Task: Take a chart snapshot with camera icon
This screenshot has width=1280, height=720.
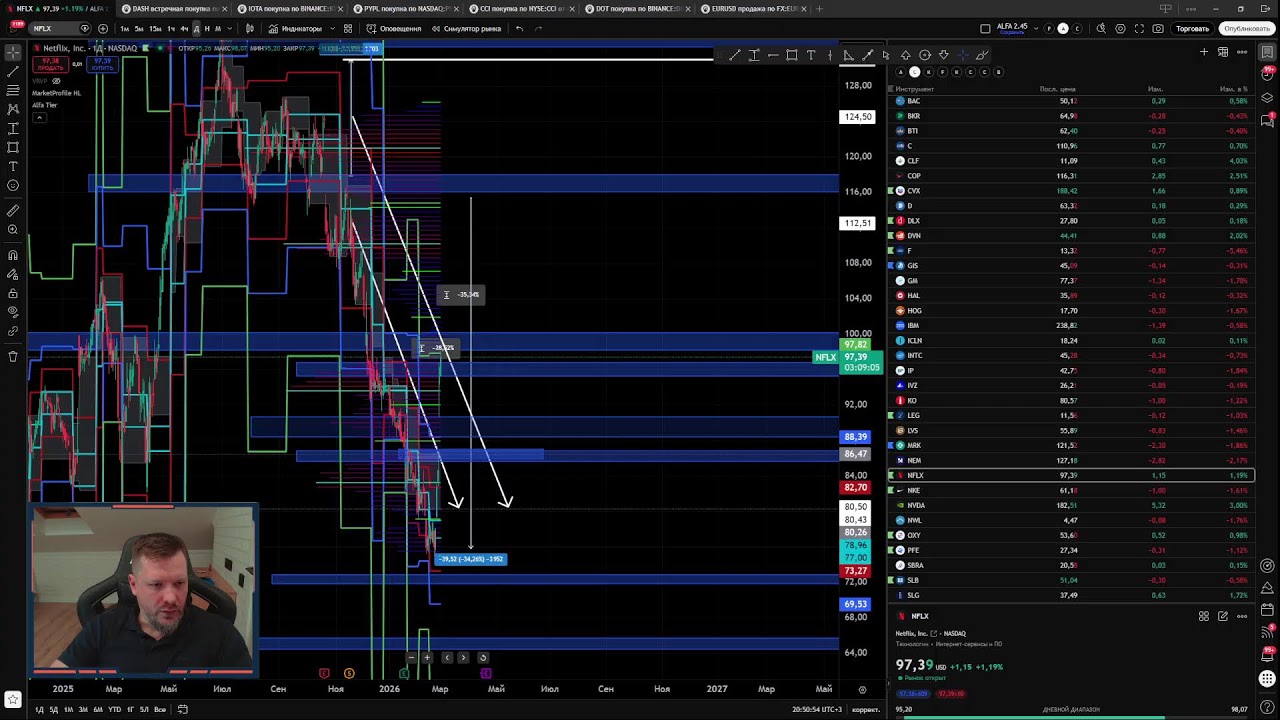Action: click(1158, 28)
